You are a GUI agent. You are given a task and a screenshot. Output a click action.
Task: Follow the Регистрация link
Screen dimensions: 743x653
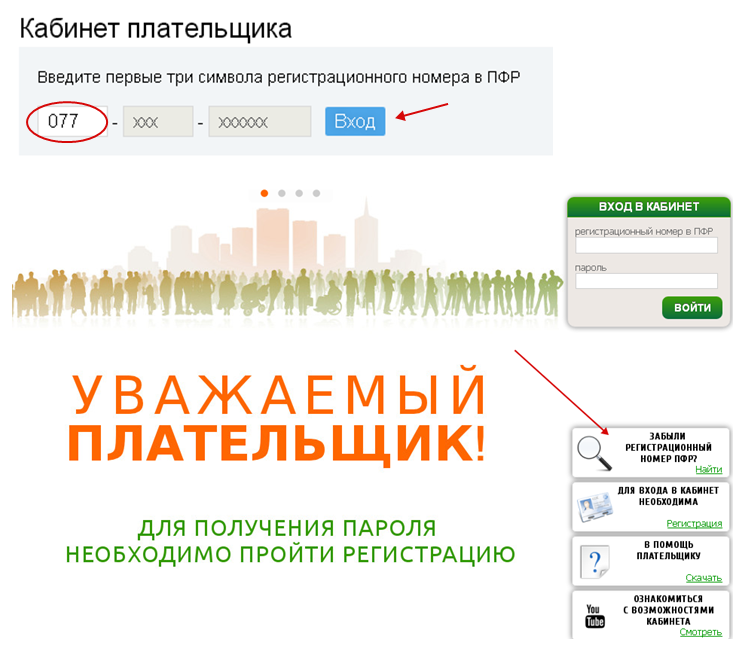pyautogui.click(x=694, y=523)
